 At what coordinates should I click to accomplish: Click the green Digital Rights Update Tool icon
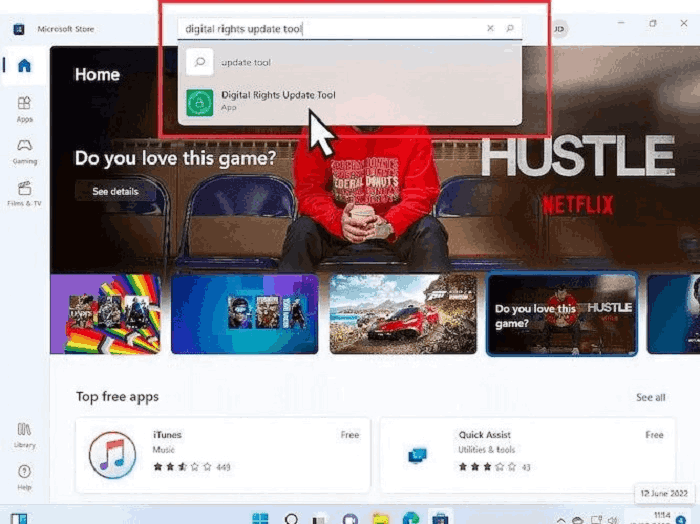pos(200,102)
